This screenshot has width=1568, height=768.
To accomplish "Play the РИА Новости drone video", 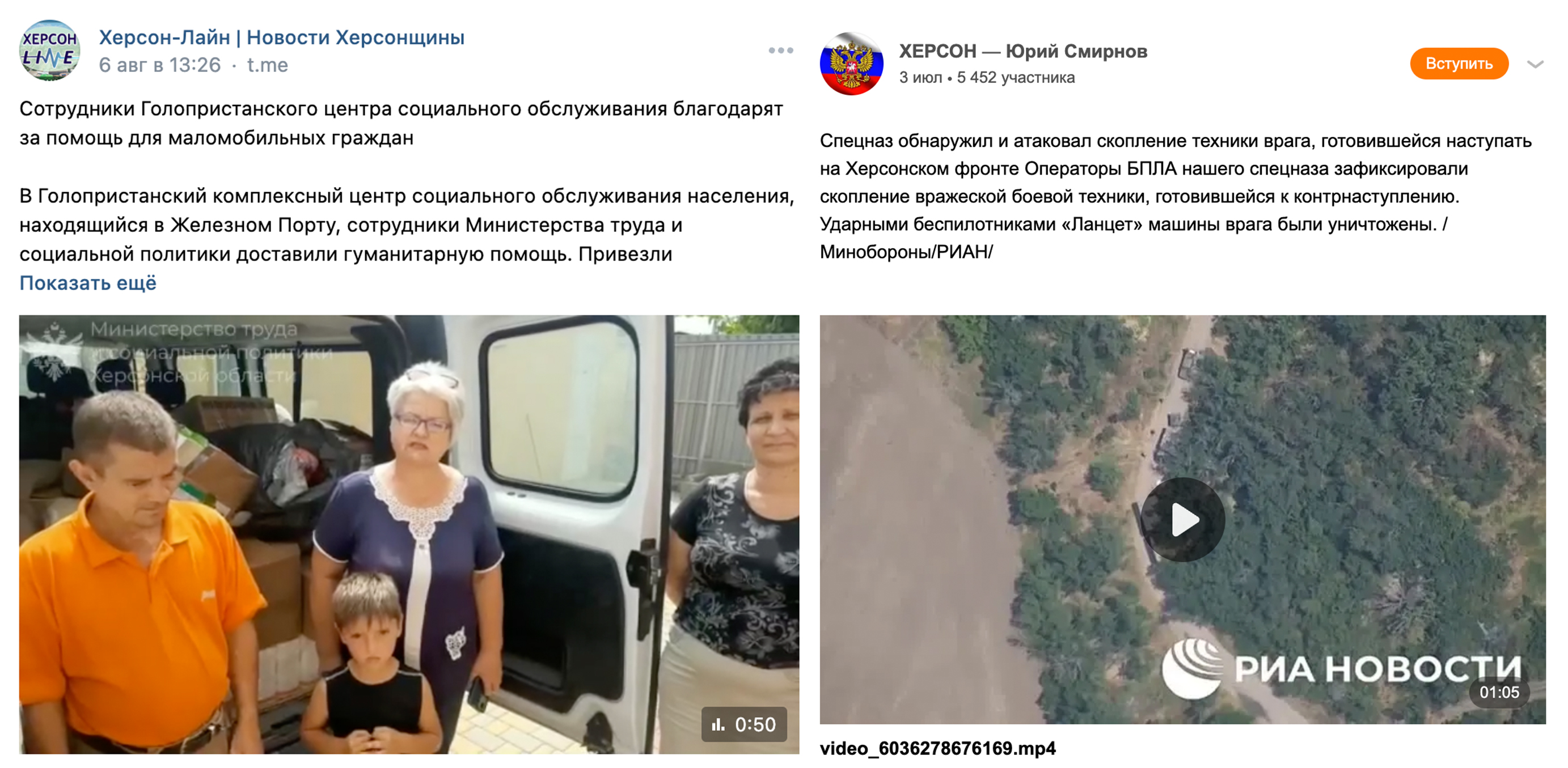I will (1182, 519).
